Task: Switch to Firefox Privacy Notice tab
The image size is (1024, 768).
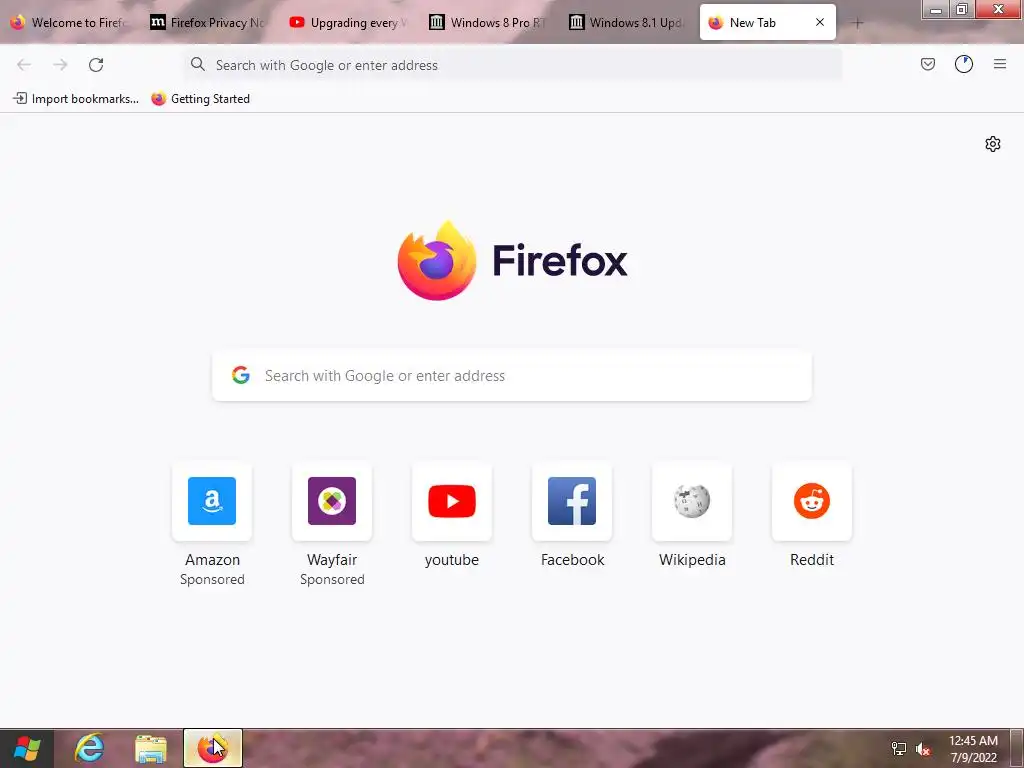Action: (x=208, y=23)
